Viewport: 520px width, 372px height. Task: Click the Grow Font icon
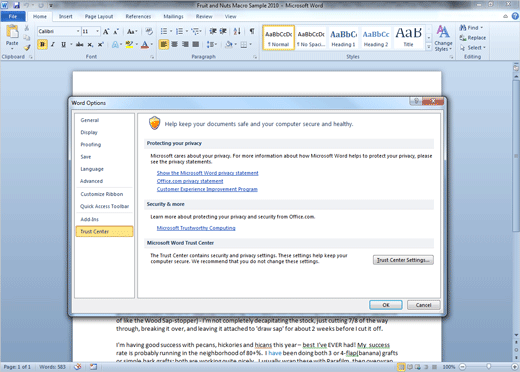point(106,32)
